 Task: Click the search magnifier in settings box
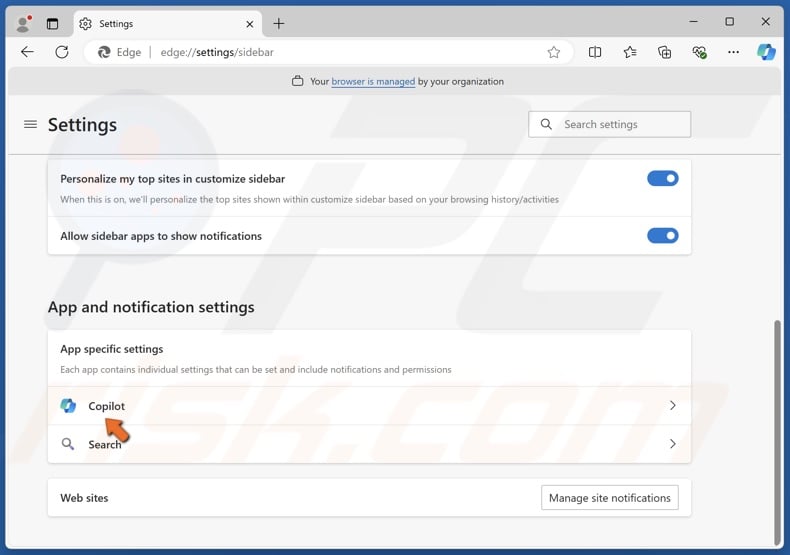tap(546, 124)
